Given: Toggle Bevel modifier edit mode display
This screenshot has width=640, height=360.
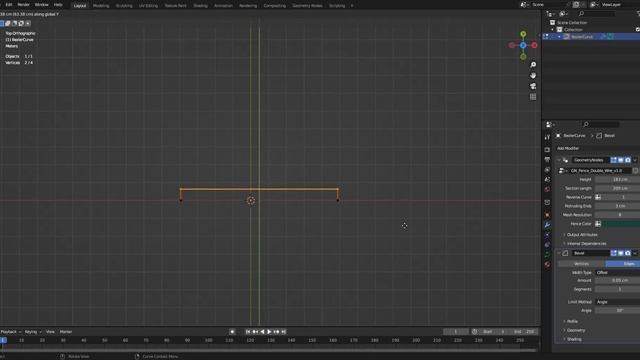Looking at the screenshot, I should click(x=613, y=253).
